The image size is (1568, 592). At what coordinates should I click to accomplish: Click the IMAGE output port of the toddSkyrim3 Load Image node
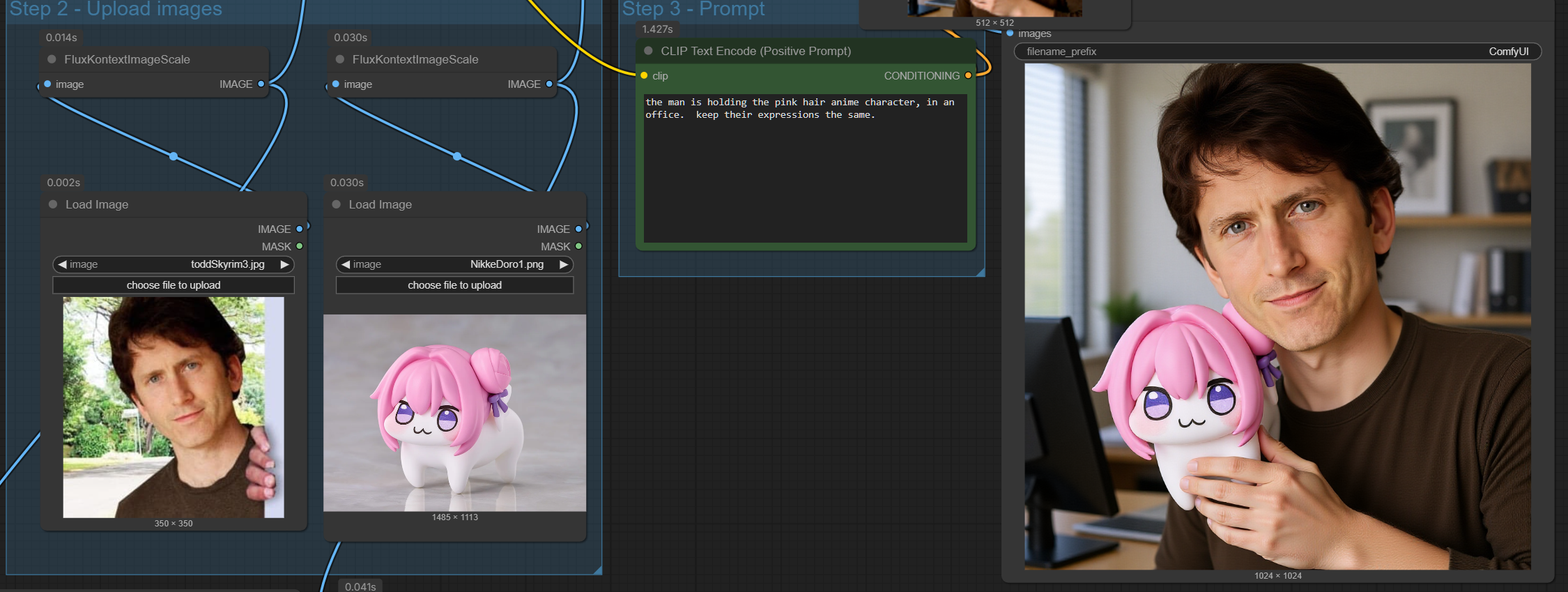click(300, 229)
